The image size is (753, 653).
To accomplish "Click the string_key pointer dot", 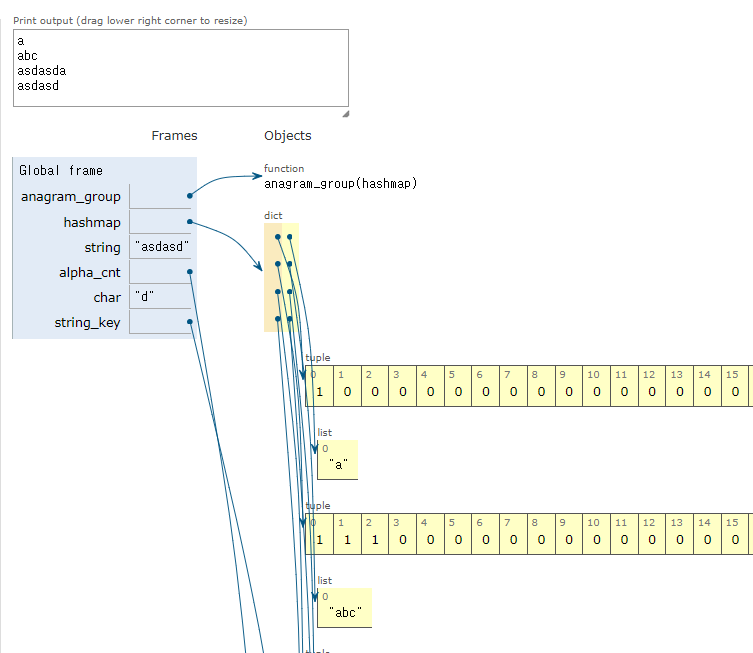I will point(190,322).
